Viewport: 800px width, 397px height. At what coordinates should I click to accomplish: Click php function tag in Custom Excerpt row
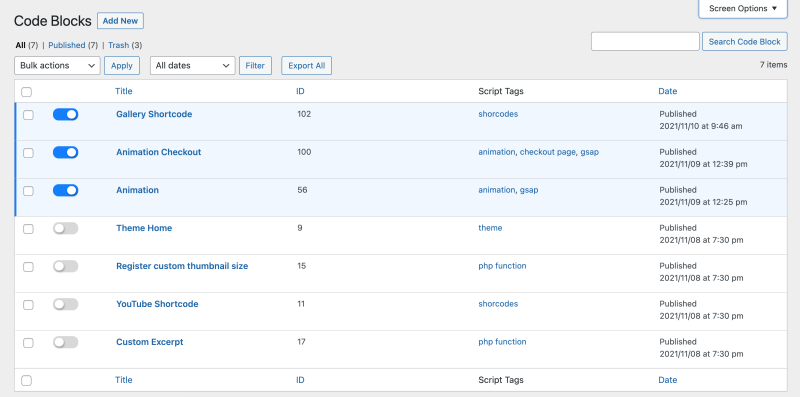tap(502, 342)
